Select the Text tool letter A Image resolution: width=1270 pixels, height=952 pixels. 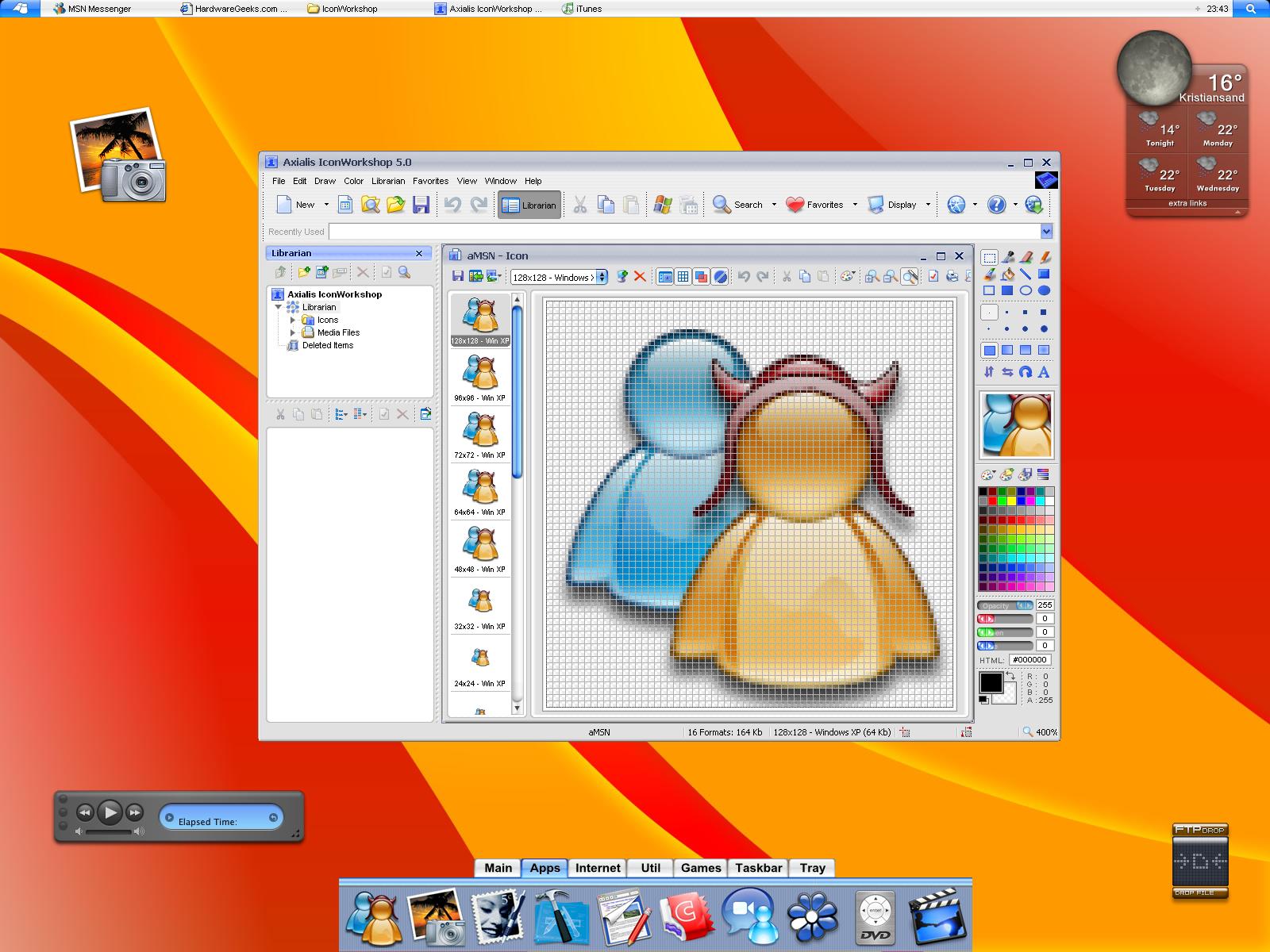1045,371
